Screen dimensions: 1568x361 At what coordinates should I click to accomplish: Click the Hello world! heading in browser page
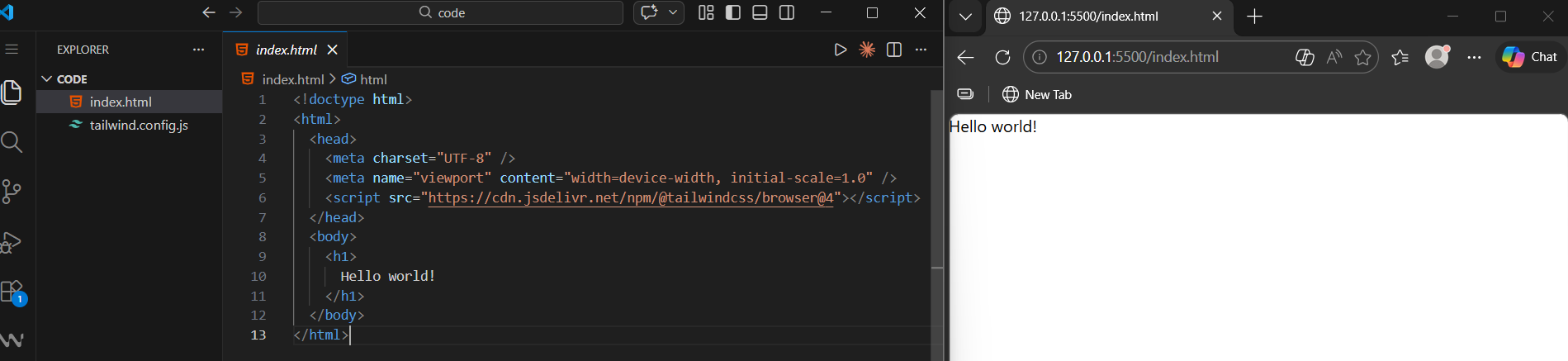[x=993, y=126]
